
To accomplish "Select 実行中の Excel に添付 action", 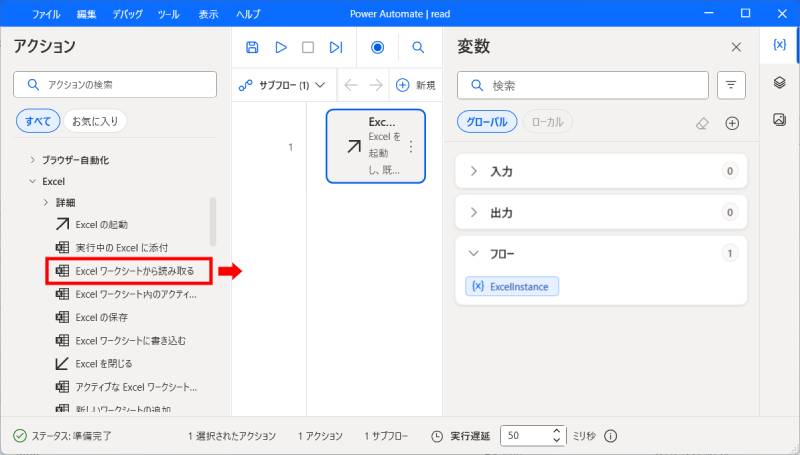I will tap(111, 247).
